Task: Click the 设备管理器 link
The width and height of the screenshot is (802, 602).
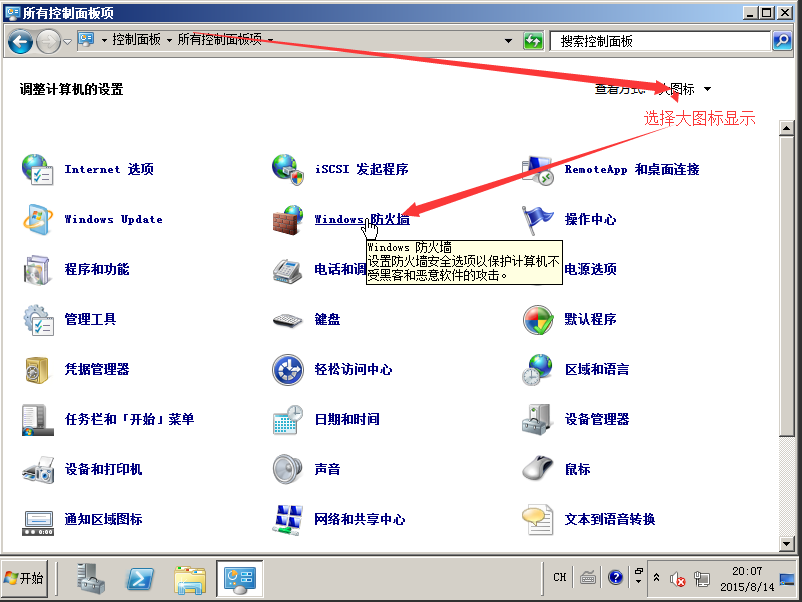Action: (x=597, y=419)
